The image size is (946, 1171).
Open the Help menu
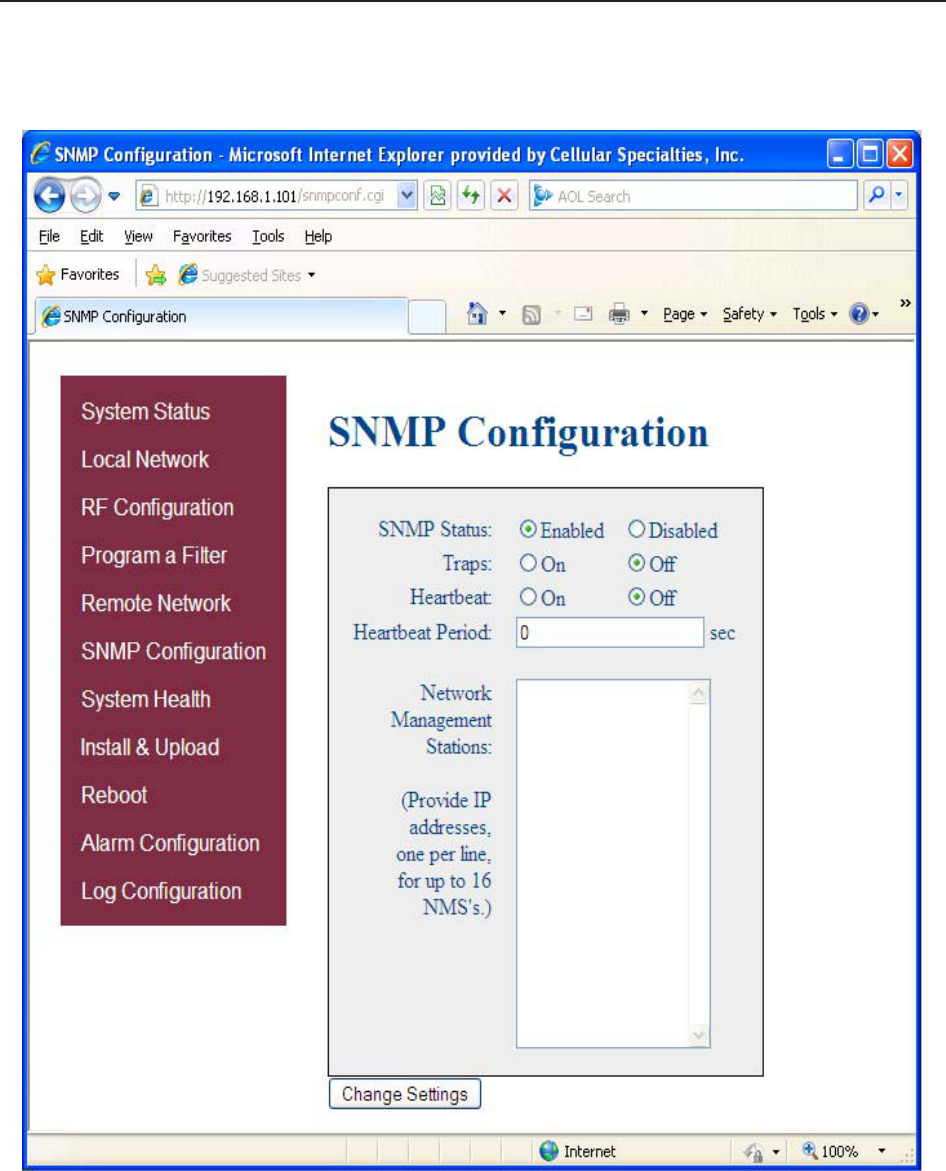pos(318,237)
